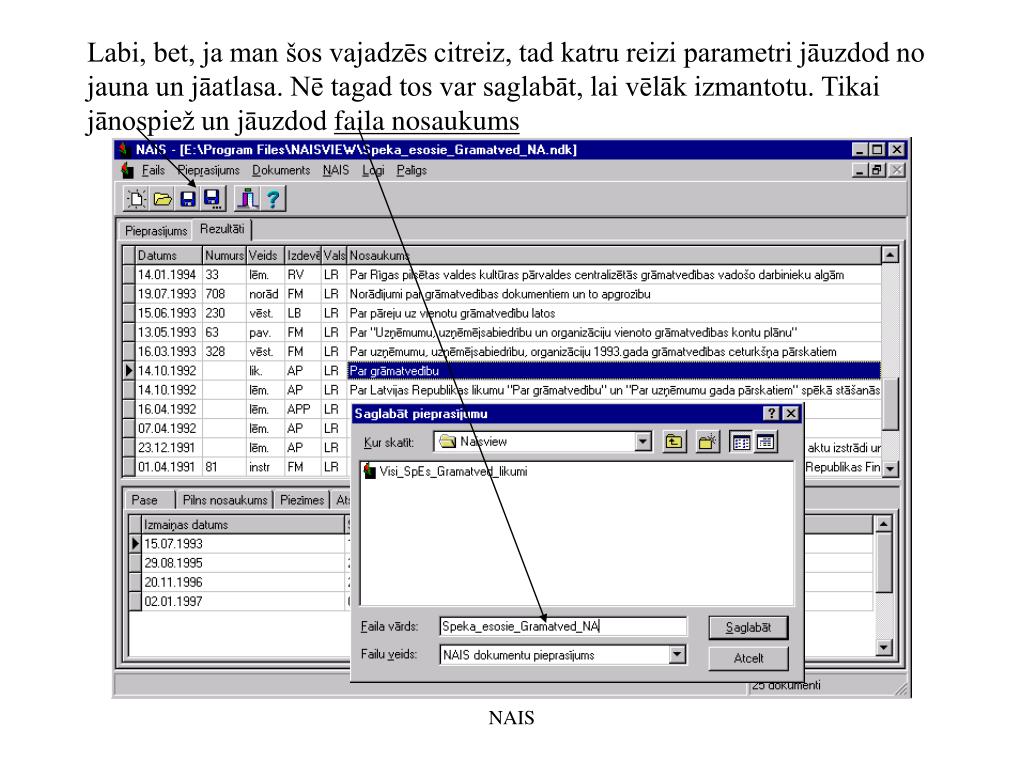Click the Saglabāt button
The width and height of the screenshot is (1024, 768).
click(x=748, y=628)
